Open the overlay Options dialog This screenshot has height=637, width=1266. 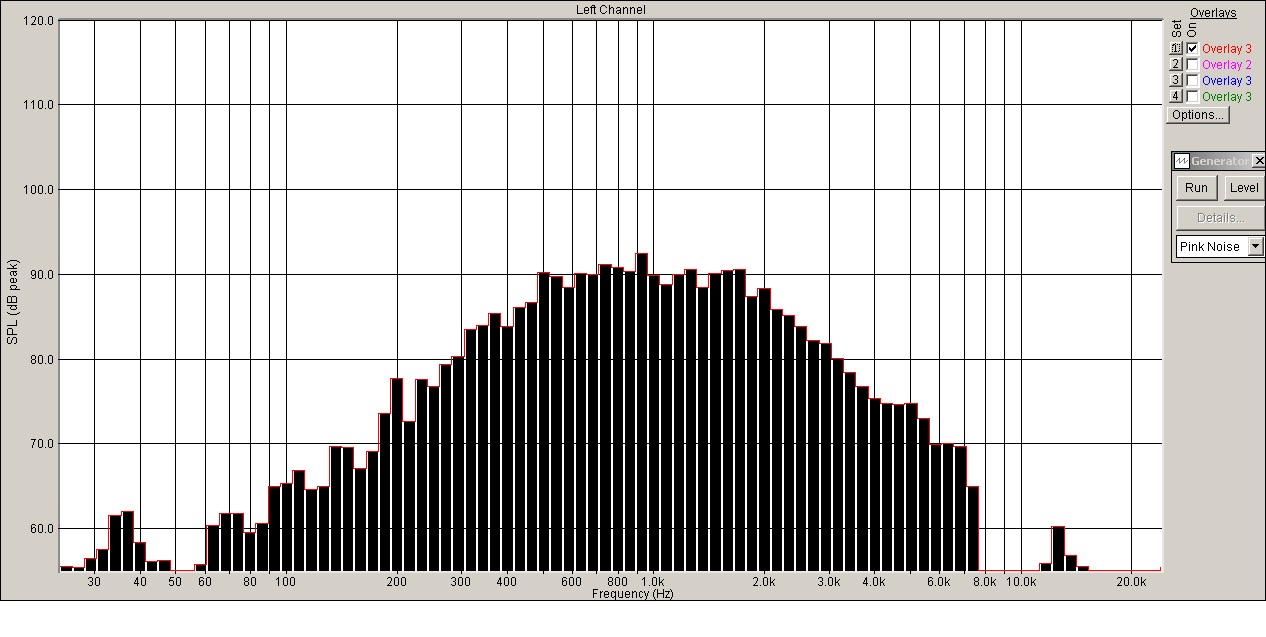(1197, 114)
